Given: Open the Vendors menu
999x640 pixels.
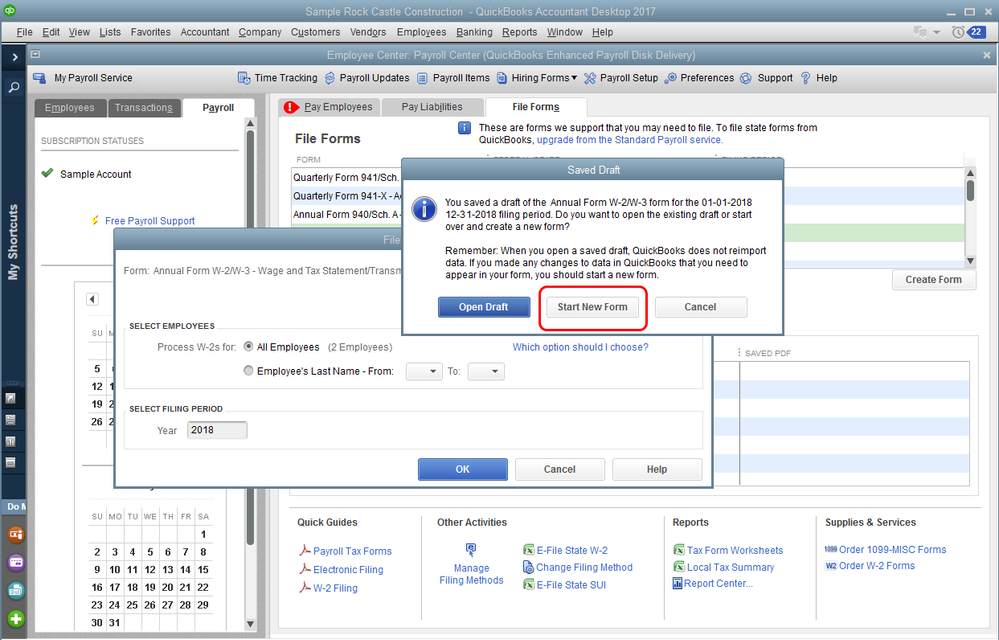Looking at the screenshot, I should 368,32.
